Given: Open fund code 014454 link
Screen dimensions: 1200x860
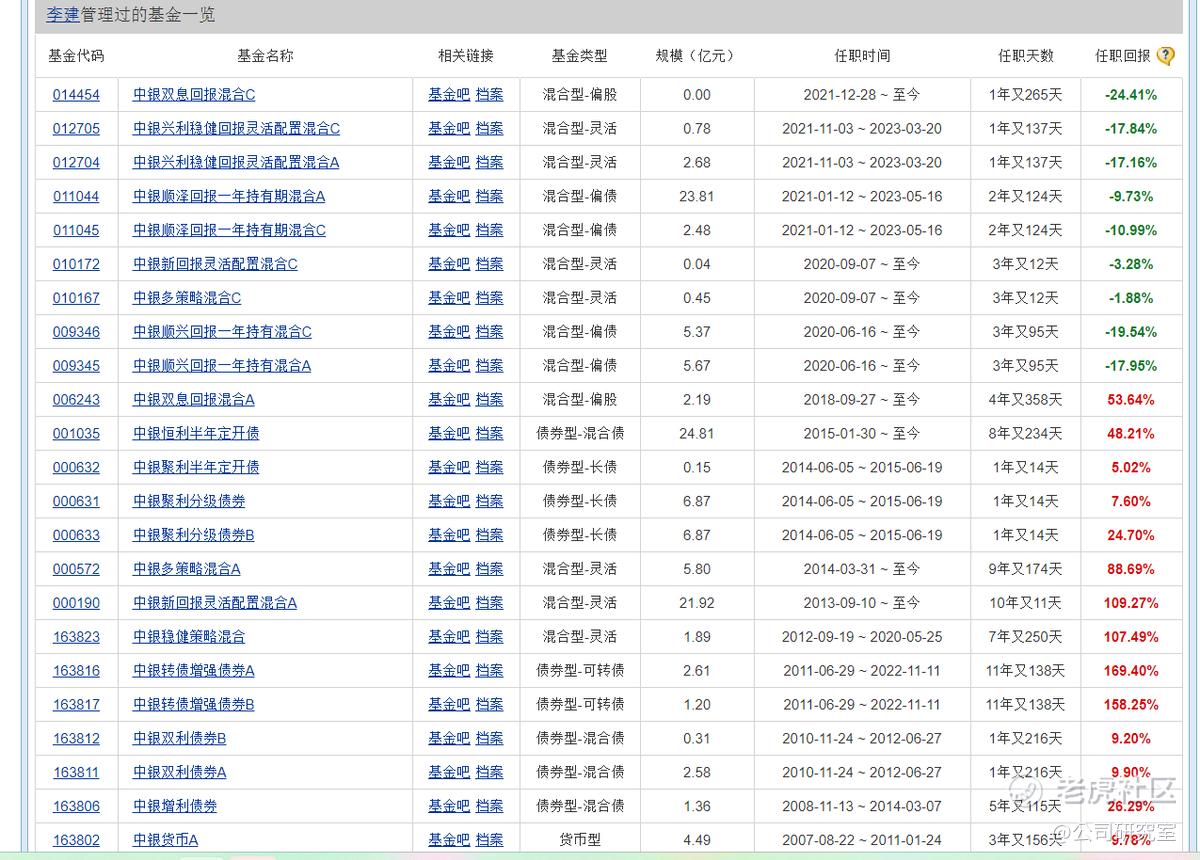Looking at the screenshot, I should [x=76, y=95].
